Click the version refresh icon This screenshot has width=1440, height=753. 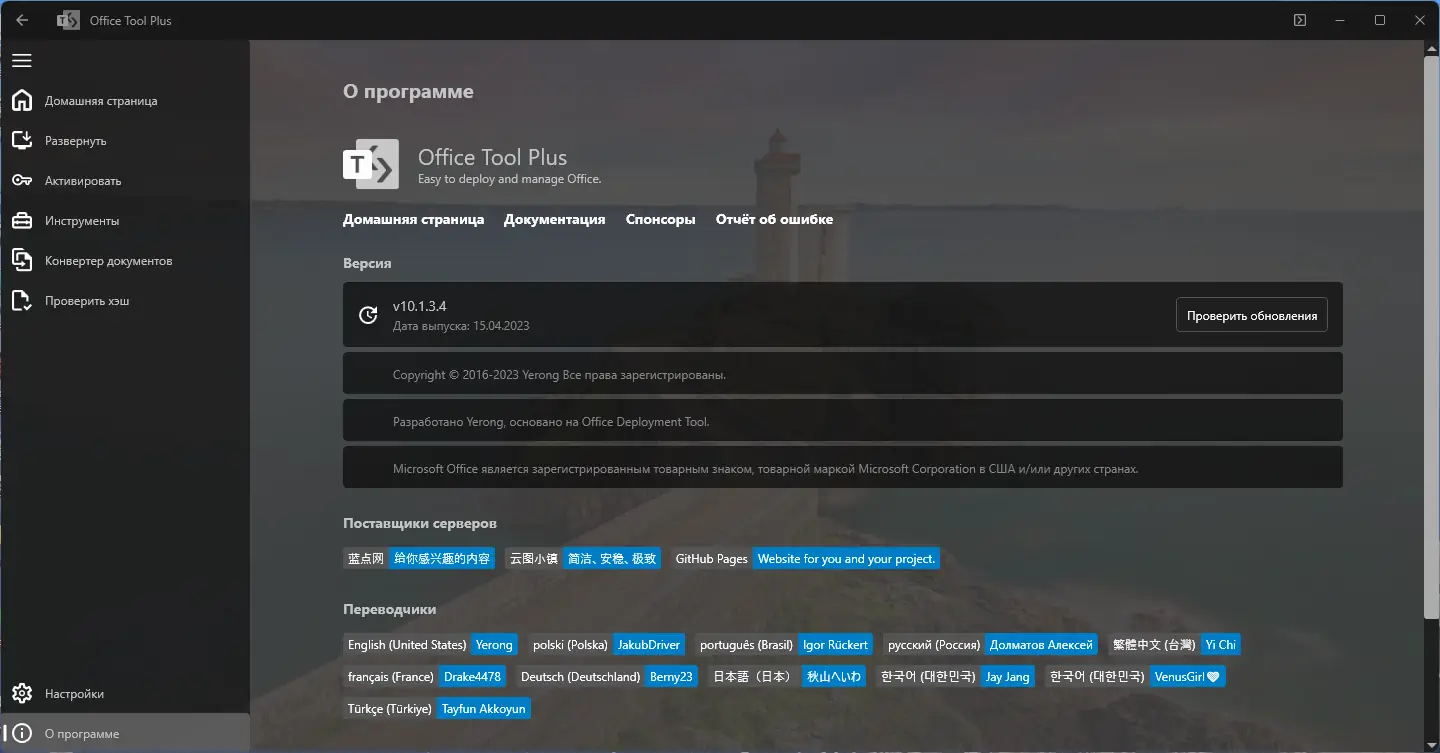[368, 315]
